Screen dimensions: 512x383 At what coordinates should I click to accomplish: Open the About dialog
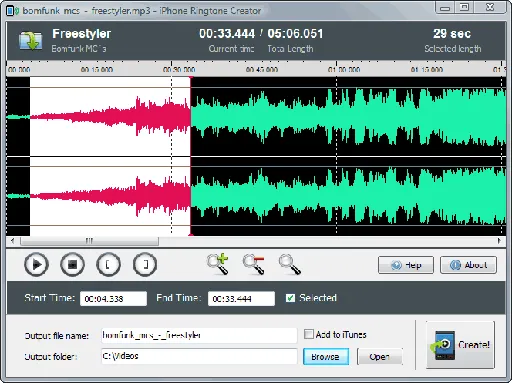[468, 265]
